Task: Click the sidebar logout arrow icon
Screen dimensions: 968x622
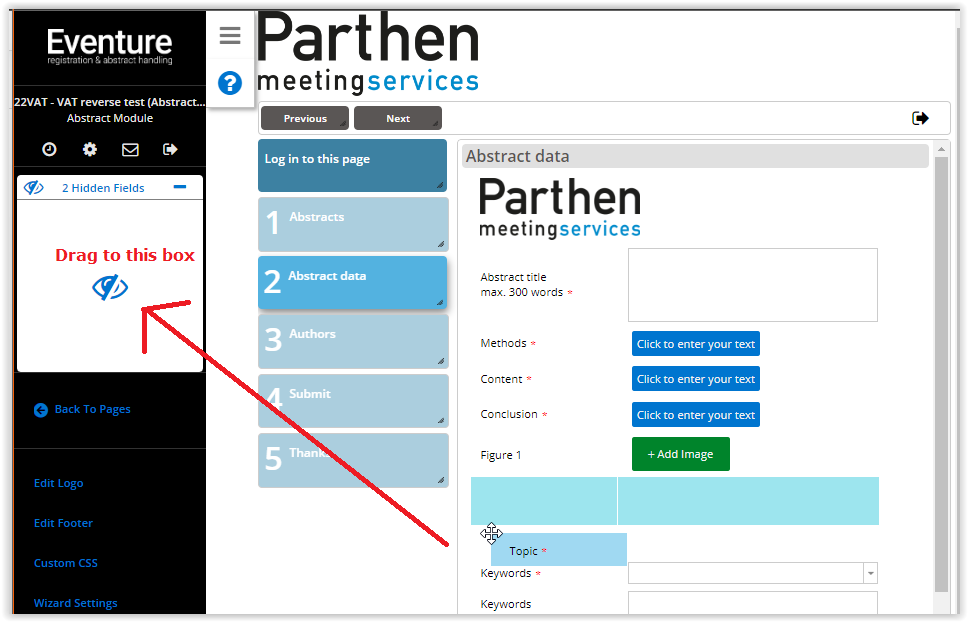Action: click(170, 149)
